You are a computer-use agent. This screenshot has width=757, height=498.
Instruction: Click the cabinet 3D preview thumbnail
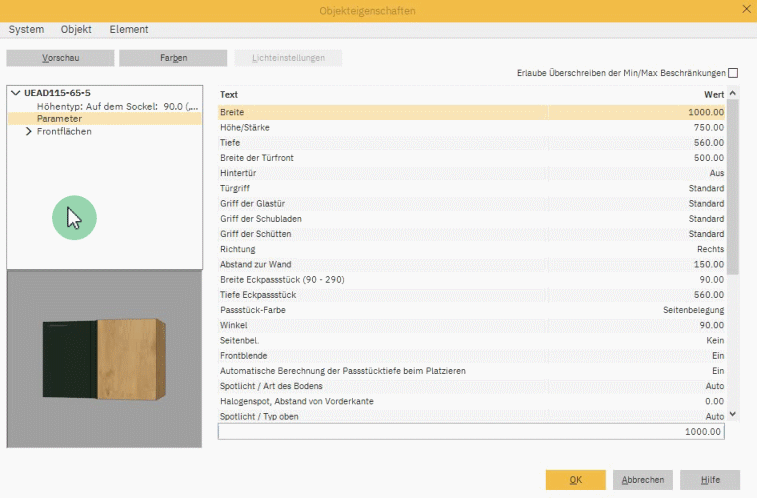[x=104, y=360]
